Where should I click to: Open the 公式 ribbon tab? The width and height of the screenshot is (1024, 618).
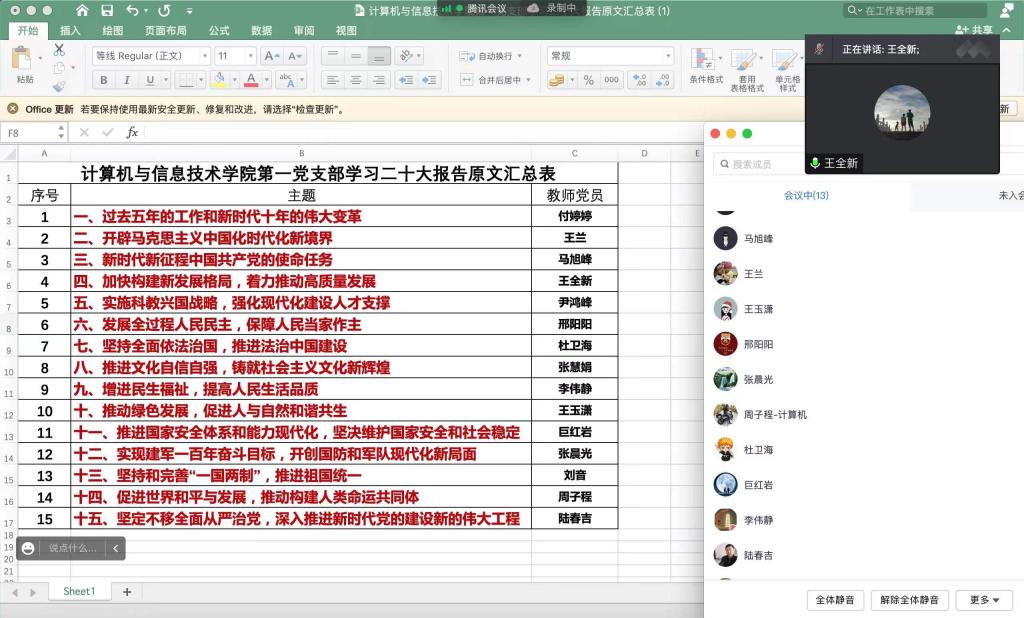point(219,31)
